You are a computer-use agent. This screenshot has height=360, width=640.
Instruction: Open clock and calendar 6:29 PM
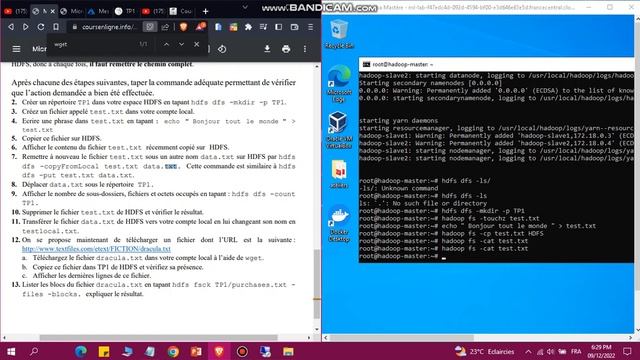coord(601,351)
